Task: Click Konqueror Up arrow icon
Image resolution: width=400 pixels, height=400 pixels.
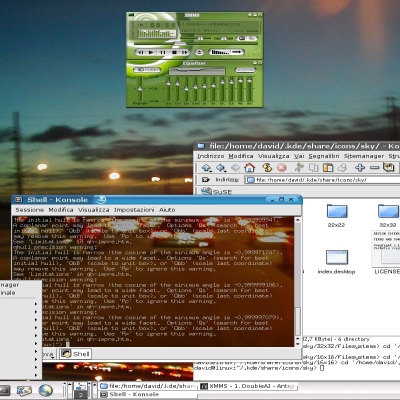Action: [x=206, y=167]
